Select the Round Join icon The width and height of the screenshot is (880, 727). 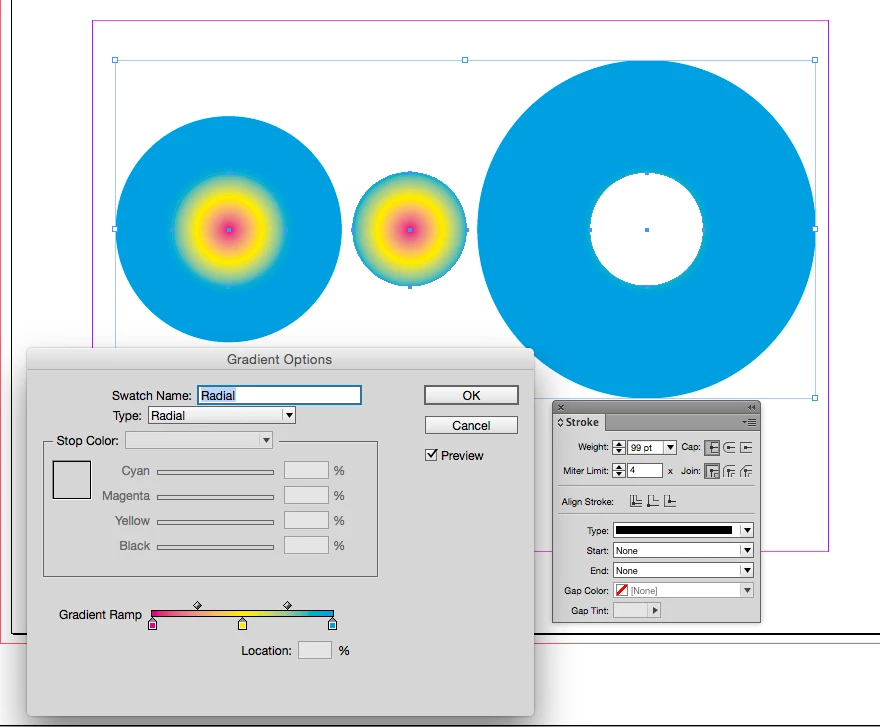(x=729, y=472)
